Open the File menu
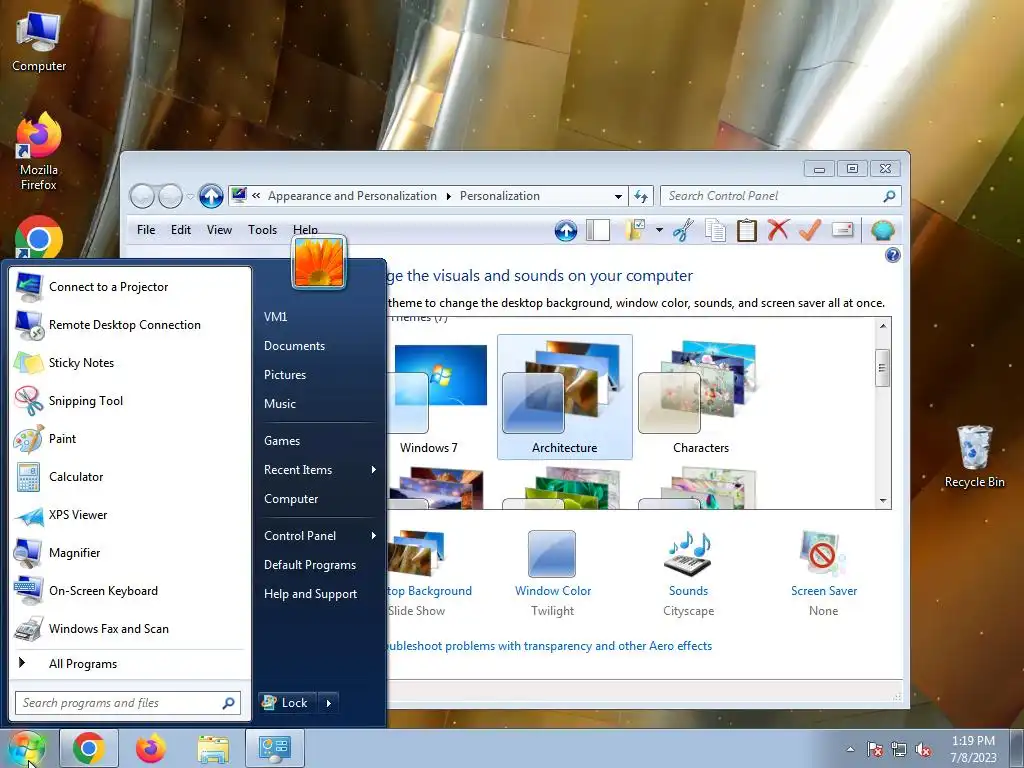 [x=146, y=230]
